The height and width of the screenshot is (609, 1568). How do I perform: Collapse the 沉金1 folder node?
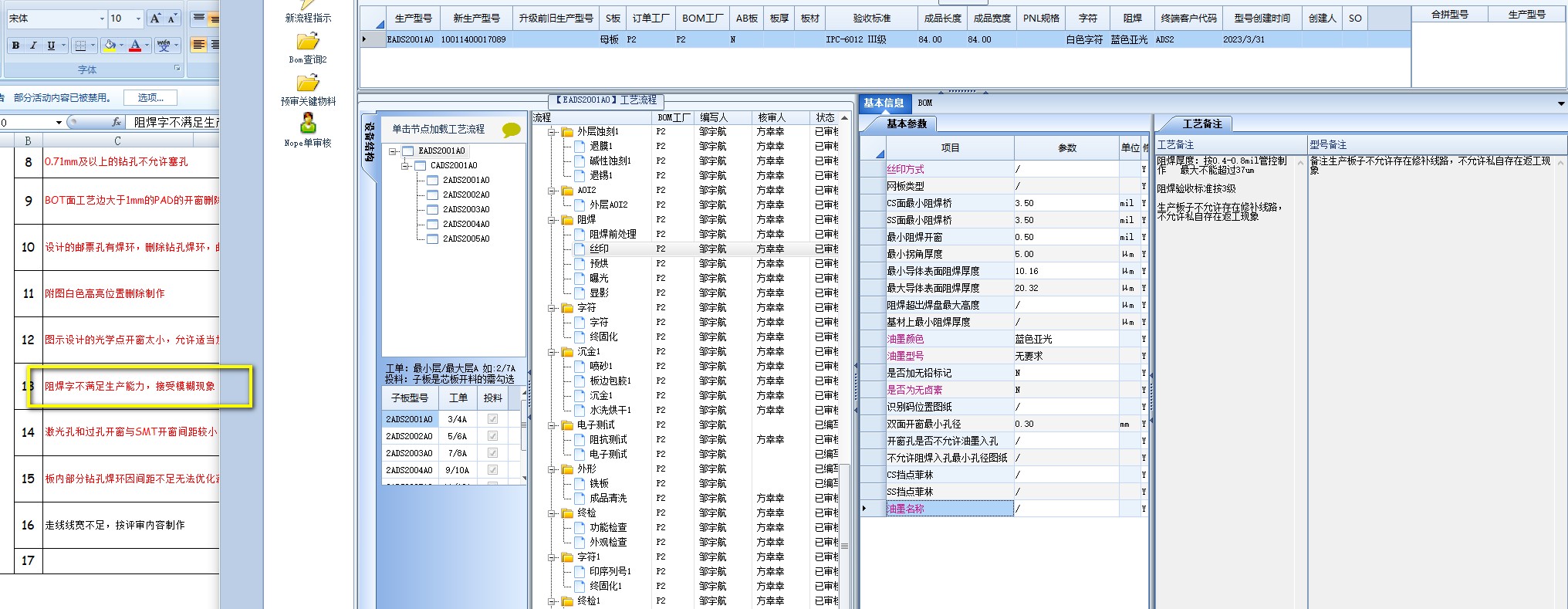[x=553, y=352]
